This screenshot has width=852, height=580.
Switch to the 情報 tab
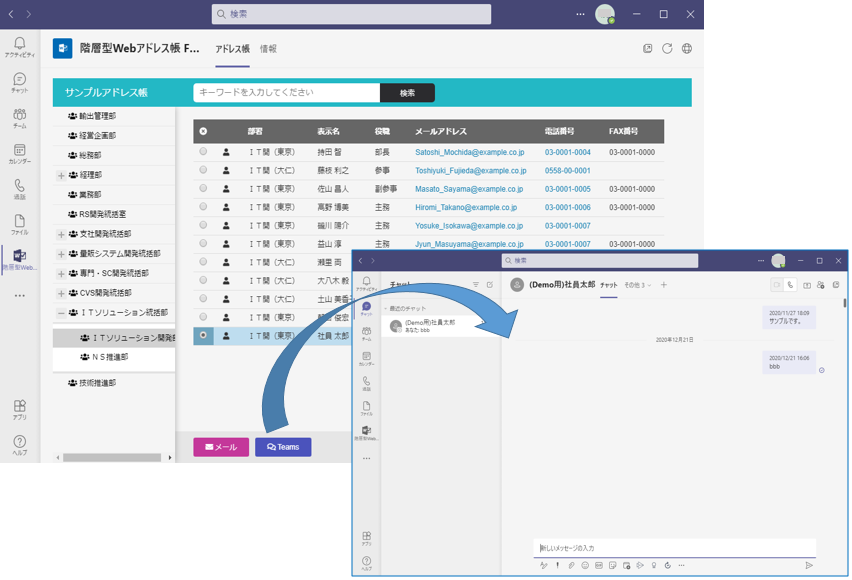[268, 49]
